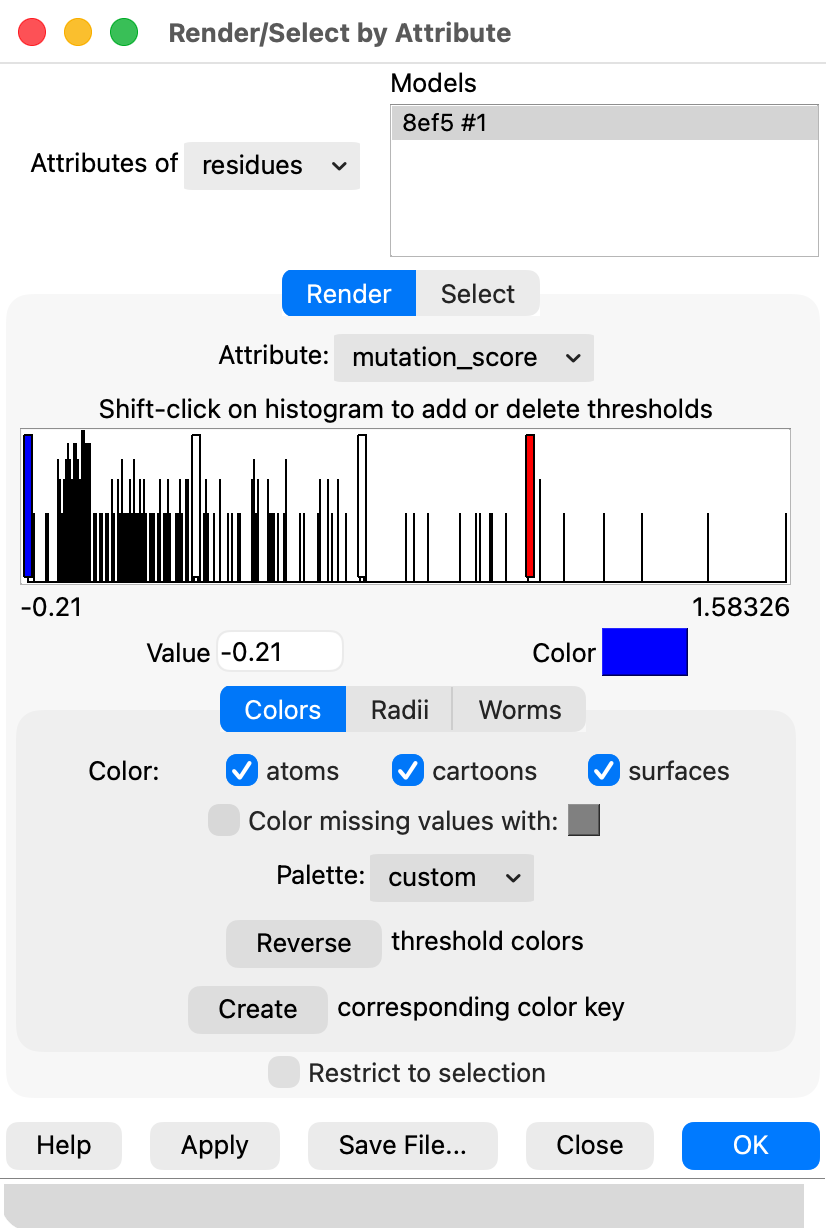
Task: Expand the mutation_score Attribute dropdown
Action: click(463, 358)
